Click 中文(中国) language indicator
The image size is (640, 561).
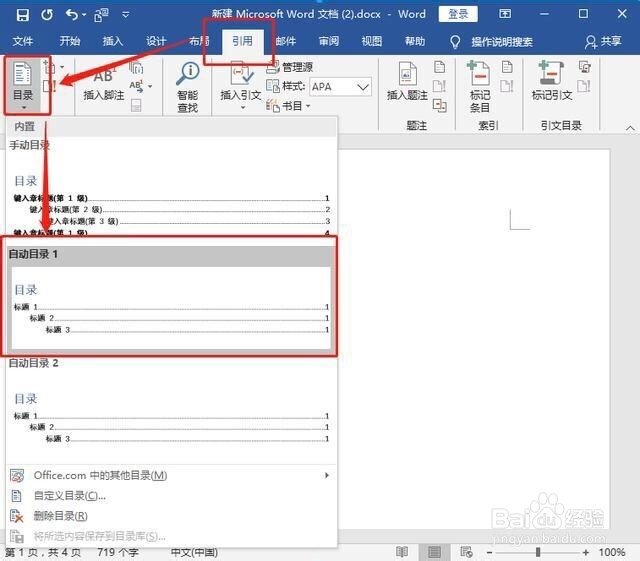194,553
